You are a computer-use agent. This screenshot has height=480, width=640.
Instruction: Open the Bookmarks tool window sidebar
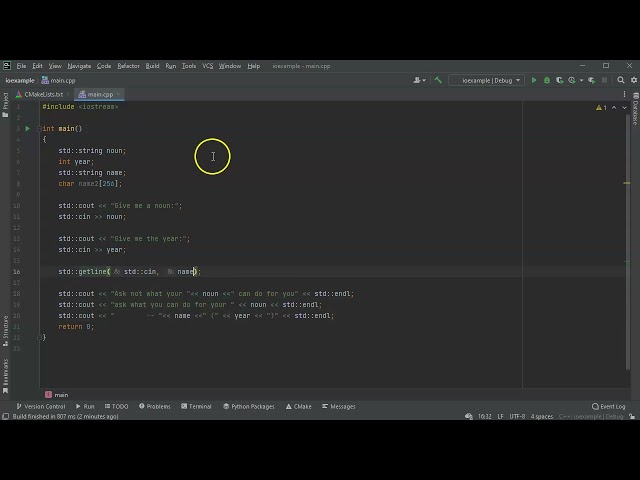coord(5,376)
